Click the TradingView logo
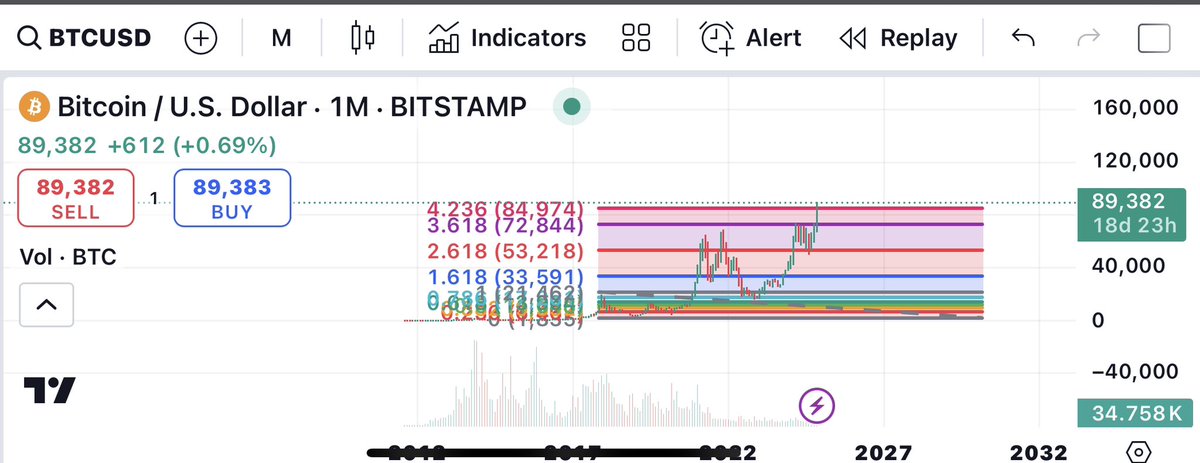The height and width of the screenshot is (463, 1200). pyautogui.click(x=49, y=391)
